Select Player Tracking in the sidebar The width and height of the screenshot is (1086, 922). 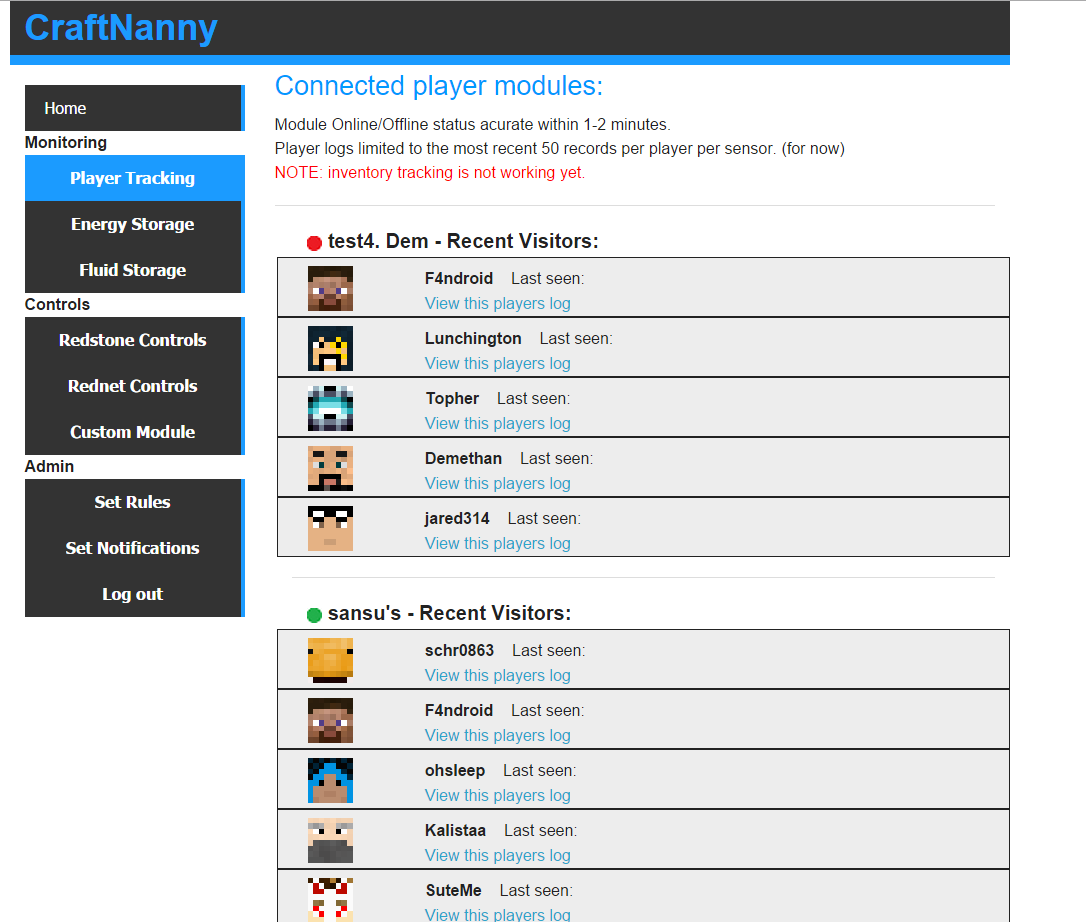134,178
